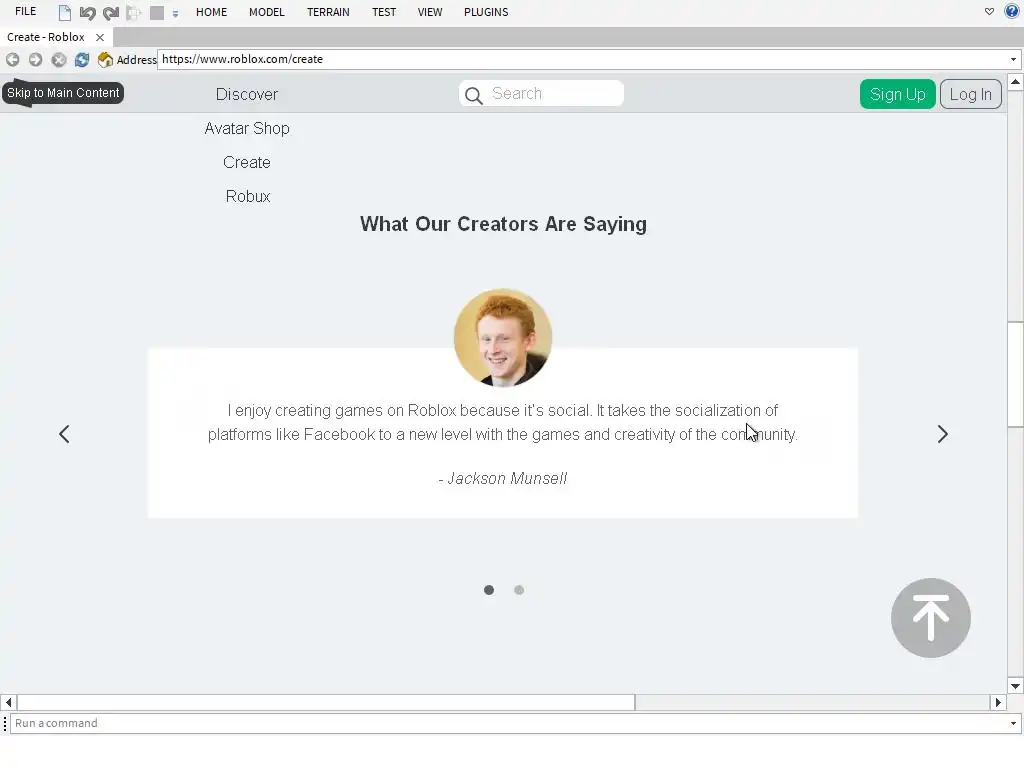Open the quick access toolbar customize dropdown

point(175,13)
